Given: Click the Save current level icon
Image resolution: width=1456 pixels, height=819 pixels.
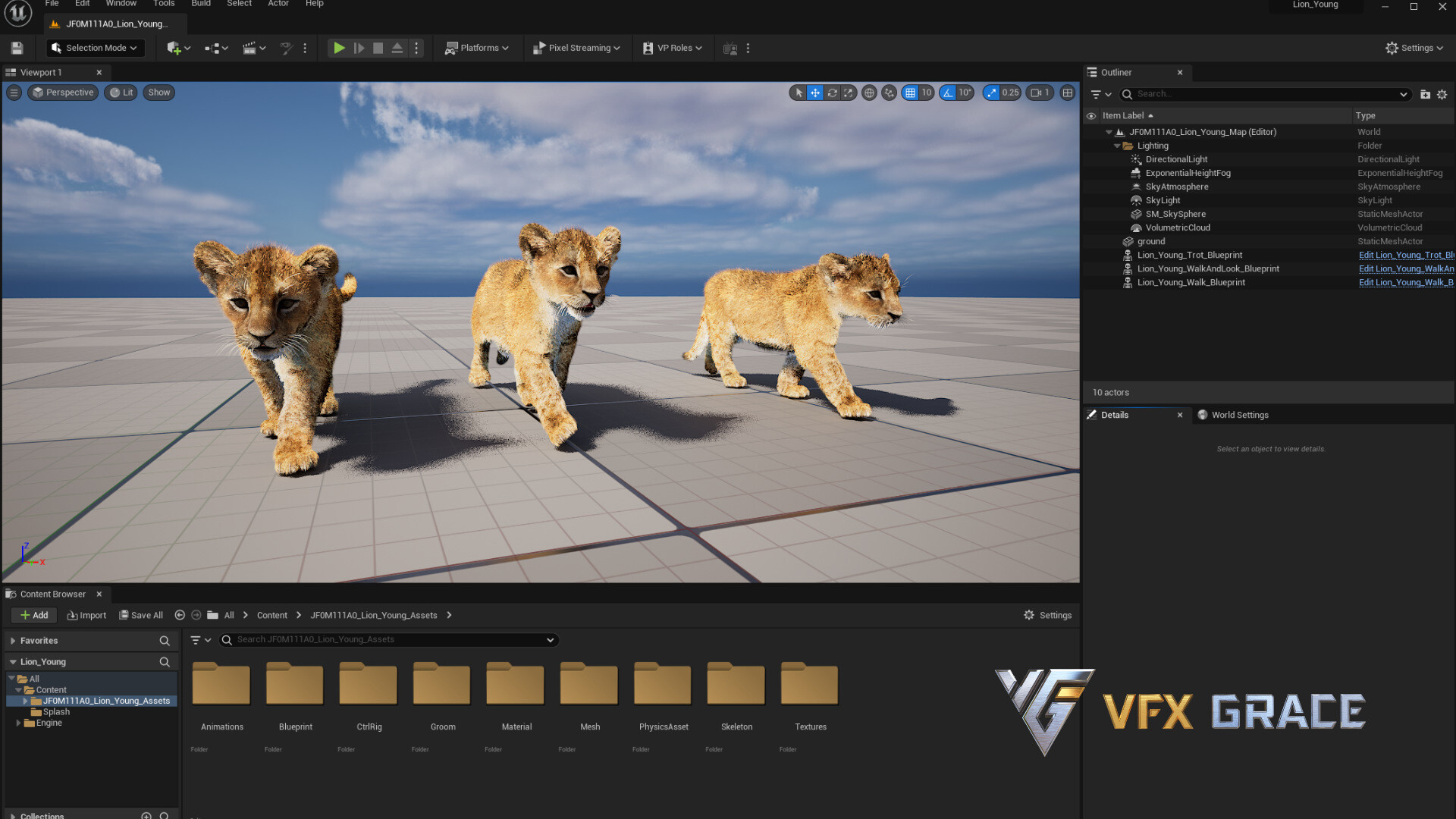Looking at the screenshot, I should (x=17, y=47).
